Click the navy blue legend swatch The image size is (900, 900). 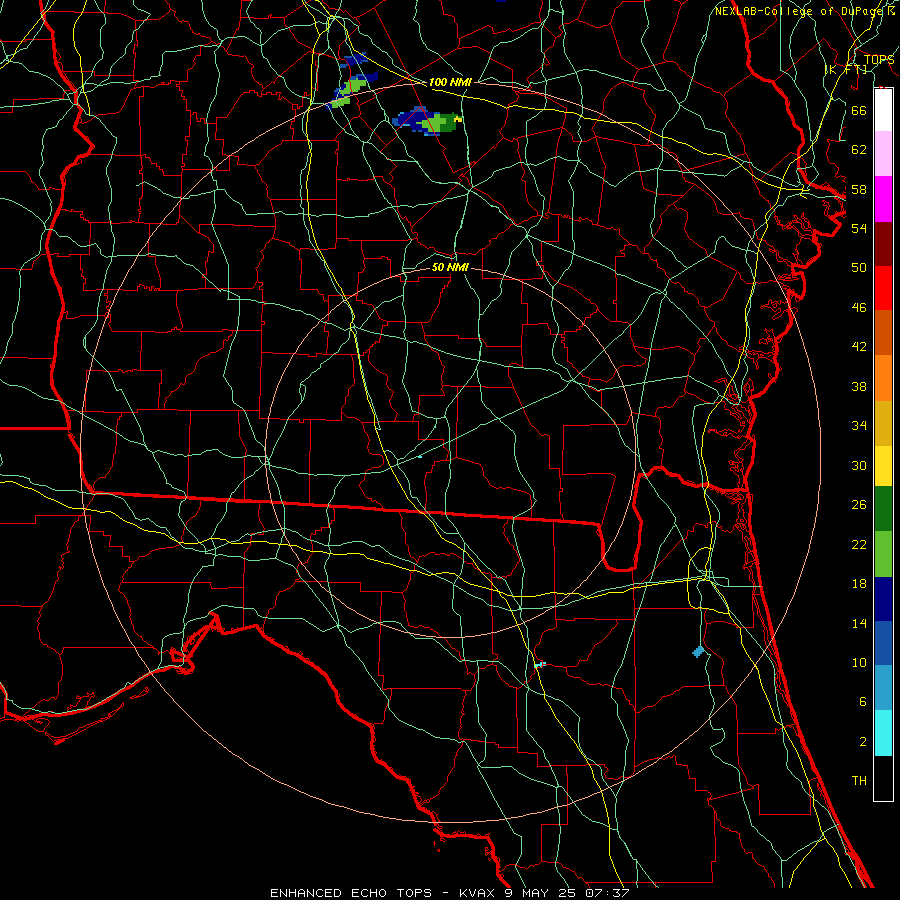pos(883,599)
